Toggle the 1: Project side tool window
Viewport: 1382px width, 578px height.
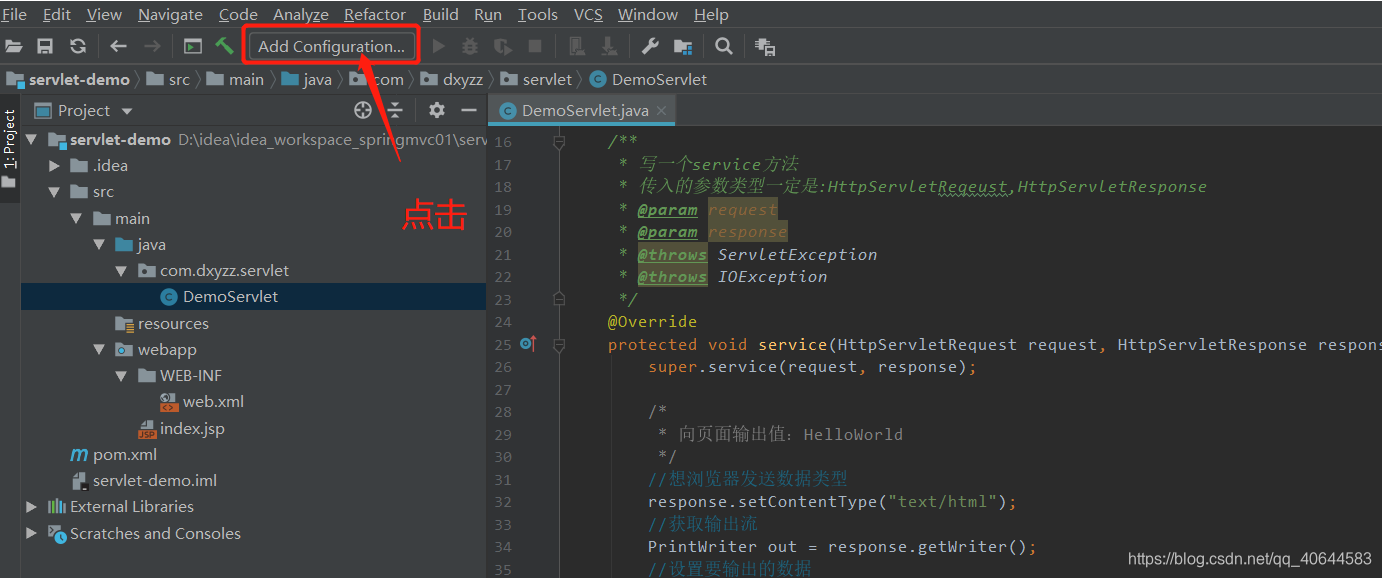coord(9,149)
